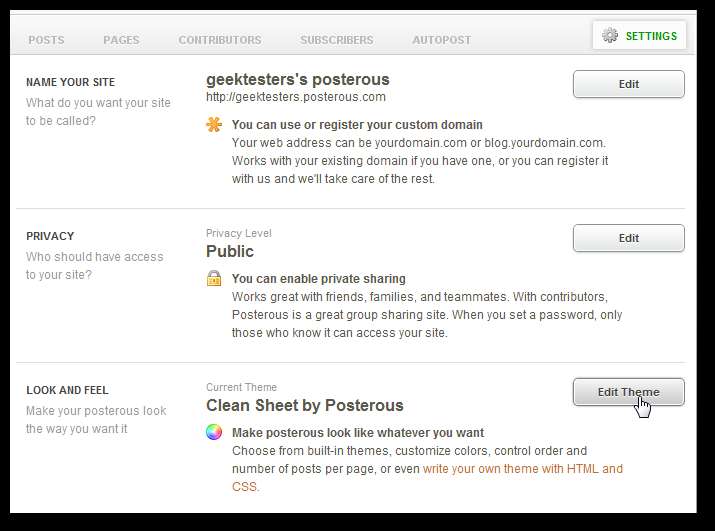Click the Look and Feel section label

click(x=67, y=390)
